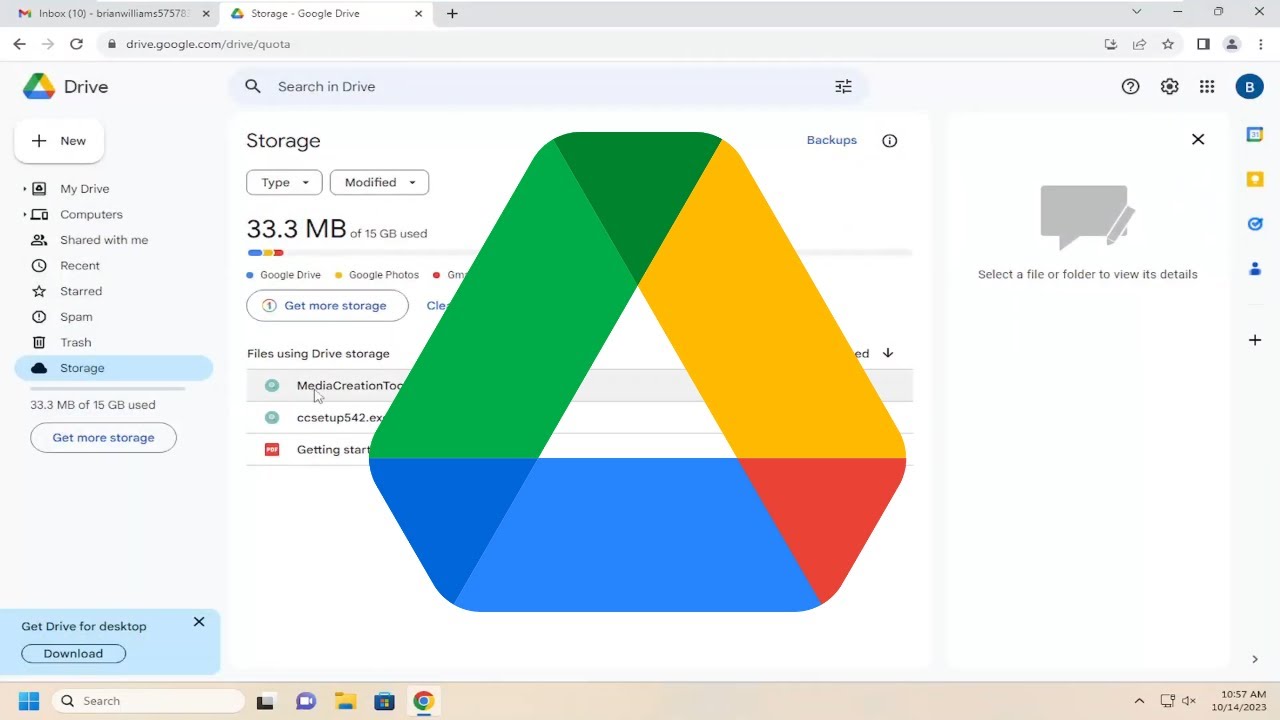Expand the My Drive tree arrow
This screenshot has height=720, width=1280.
pos(24,189)
